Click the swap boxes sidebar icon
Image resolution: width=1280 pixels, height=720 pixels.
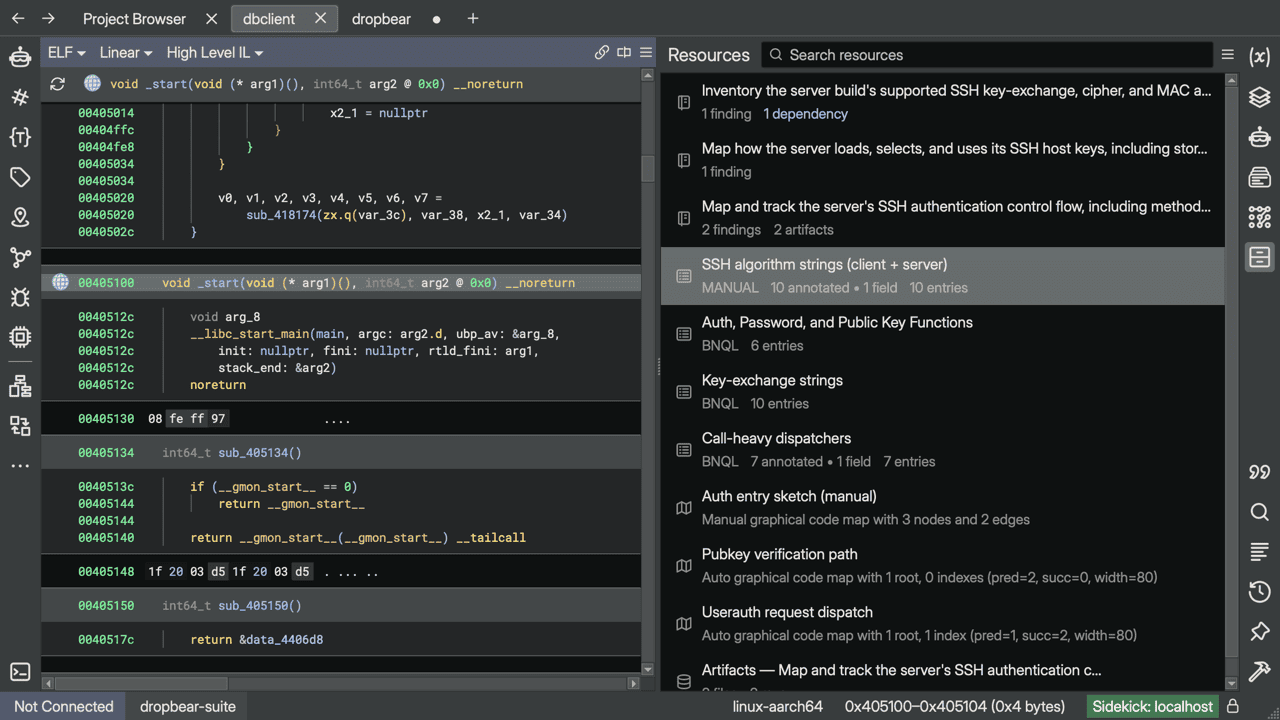tap(20, 426)
